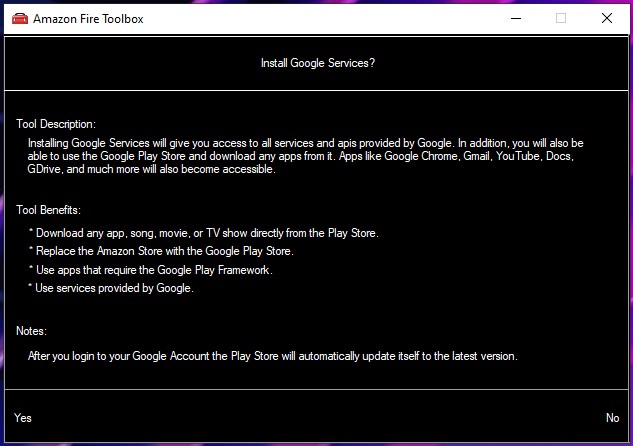Click the 'Install Google Services?' heading
Viewport: 633px width, 446px height.
[x=317, y=63]
